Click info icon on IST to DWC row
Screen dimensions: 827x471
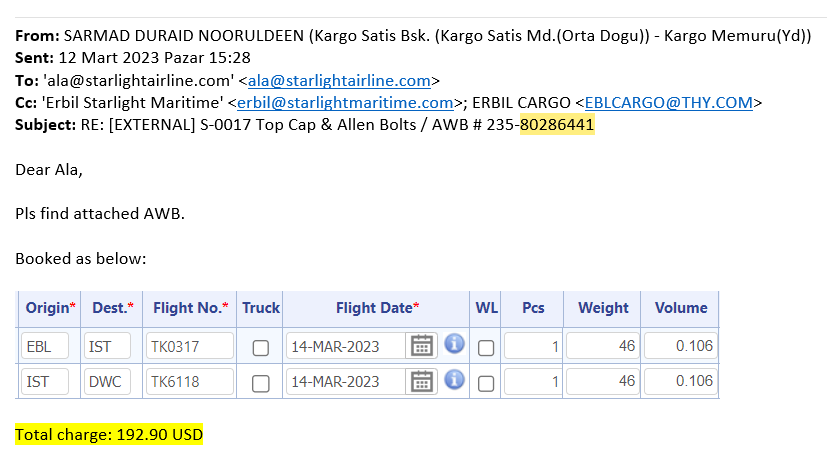[454, 380]
